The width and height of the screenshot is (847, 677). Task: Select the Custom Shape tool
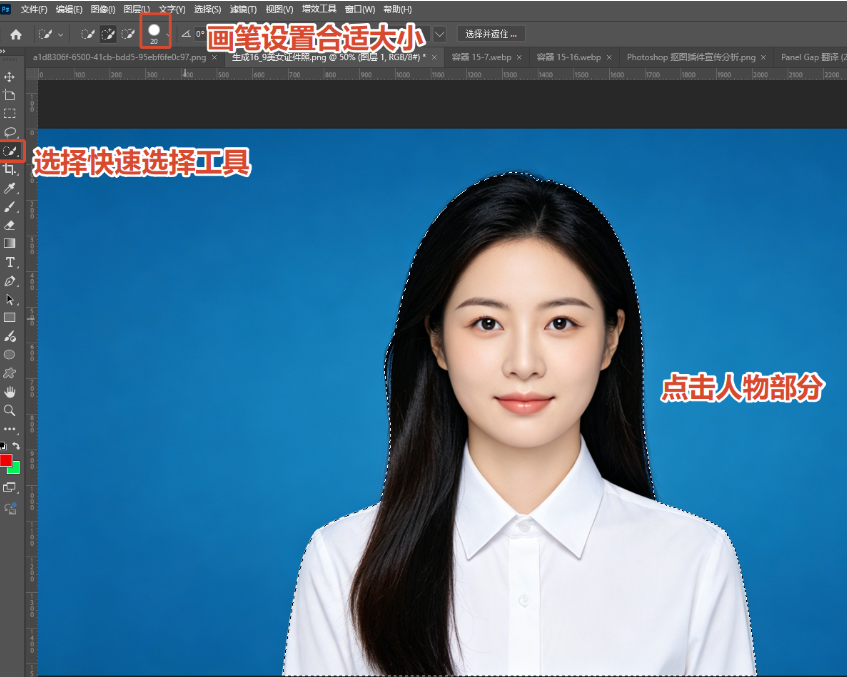10,373
